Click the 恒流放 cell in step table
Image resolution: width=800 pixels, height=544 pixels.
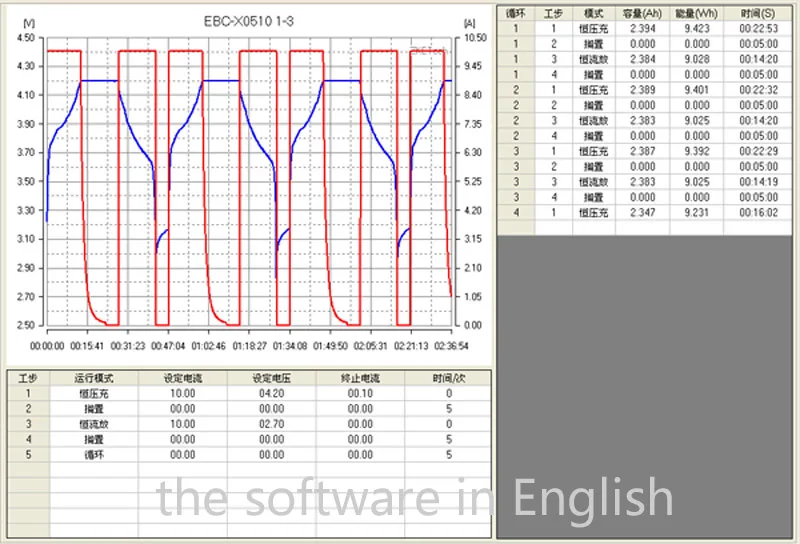tap(94, 424)
